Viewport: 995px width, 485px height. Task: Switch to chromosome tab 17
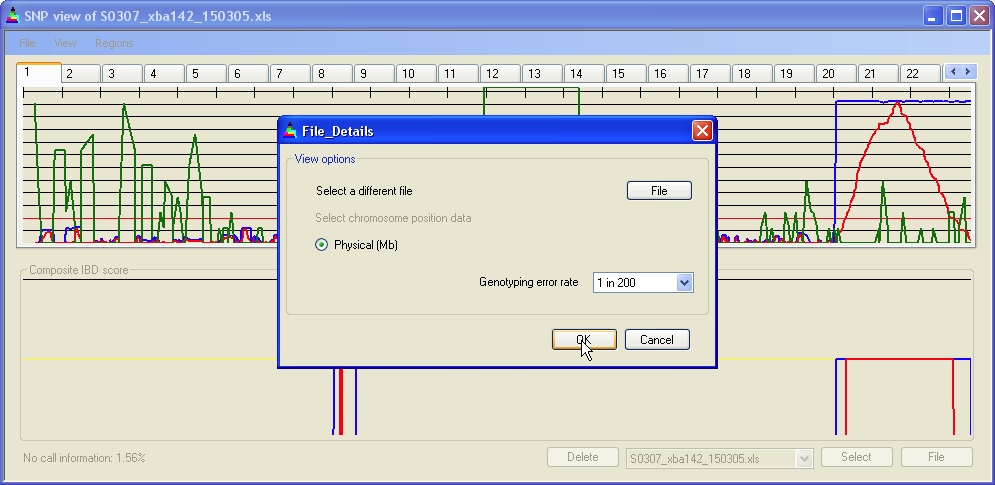pos(710,74)
